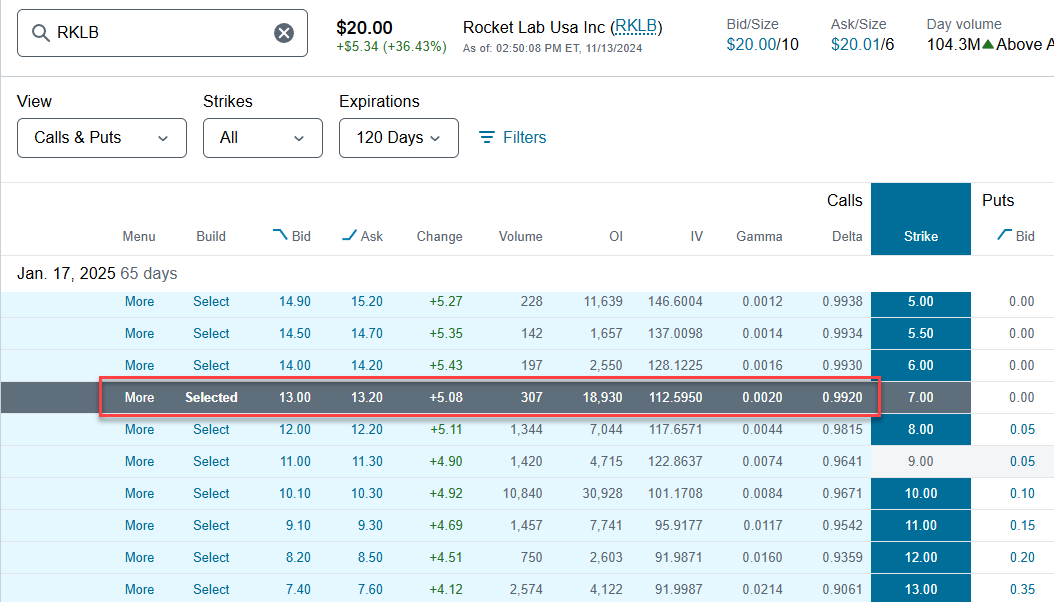Click the 0.10 put bid price
The image size is (1054, 602).
coord(1022,493)
